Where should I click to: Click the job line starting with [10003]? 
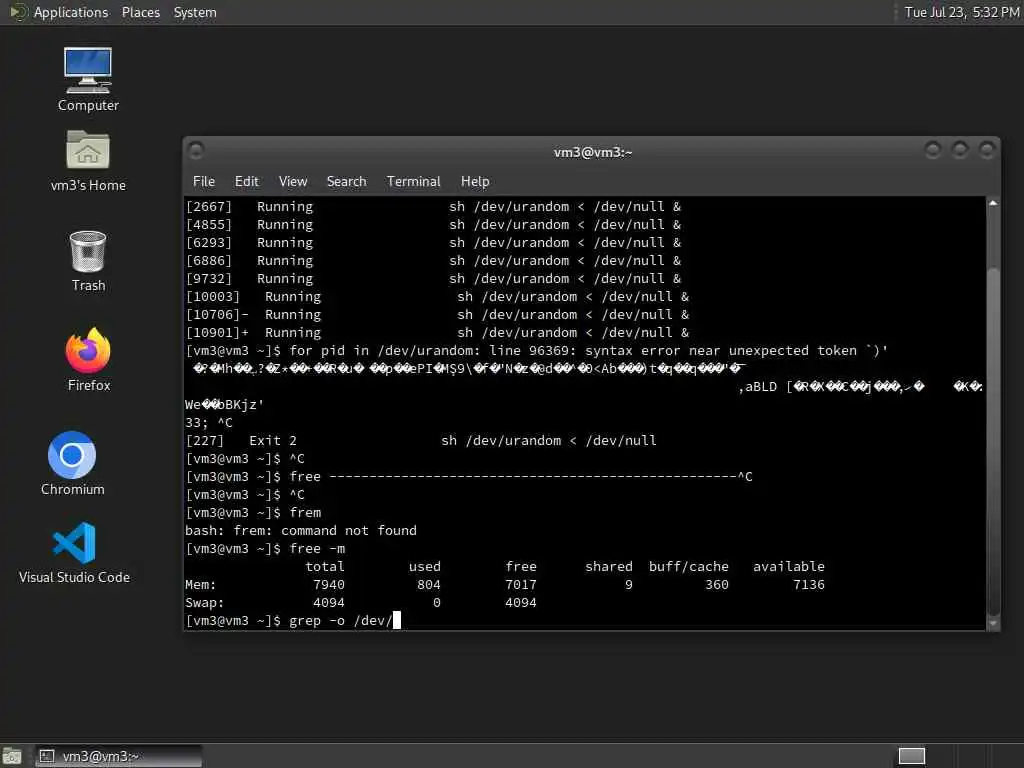pyautogui.click(x=438, y=296)
